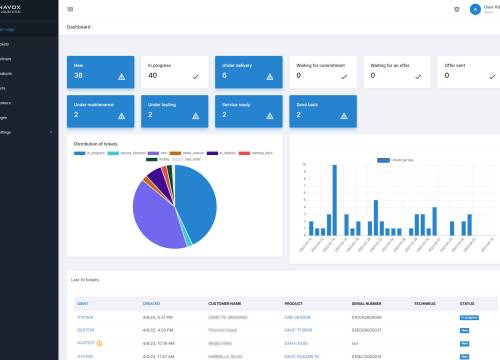Click the warning triangle in the Under maintenance card

[x=122, y=116]
